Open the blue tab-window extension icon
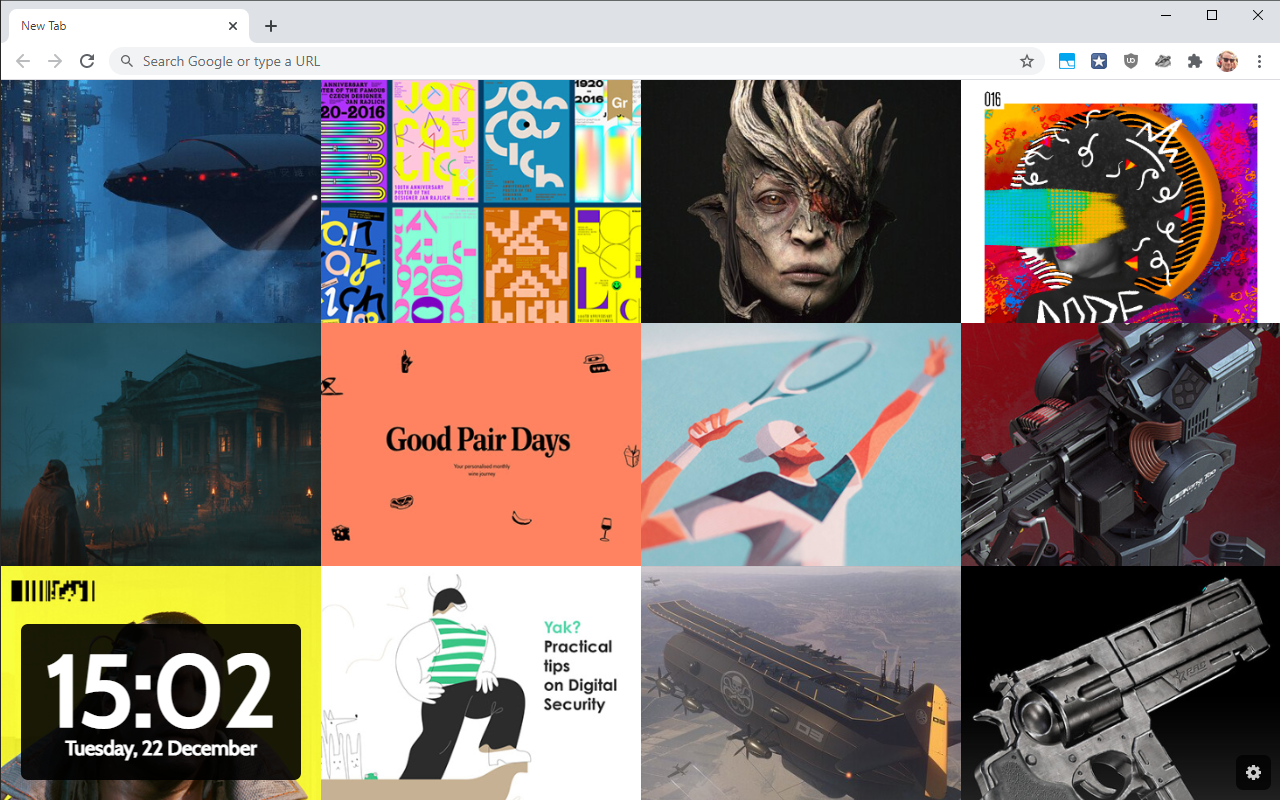Screen dimensions: 1280x800 (x=1067, y=61)
